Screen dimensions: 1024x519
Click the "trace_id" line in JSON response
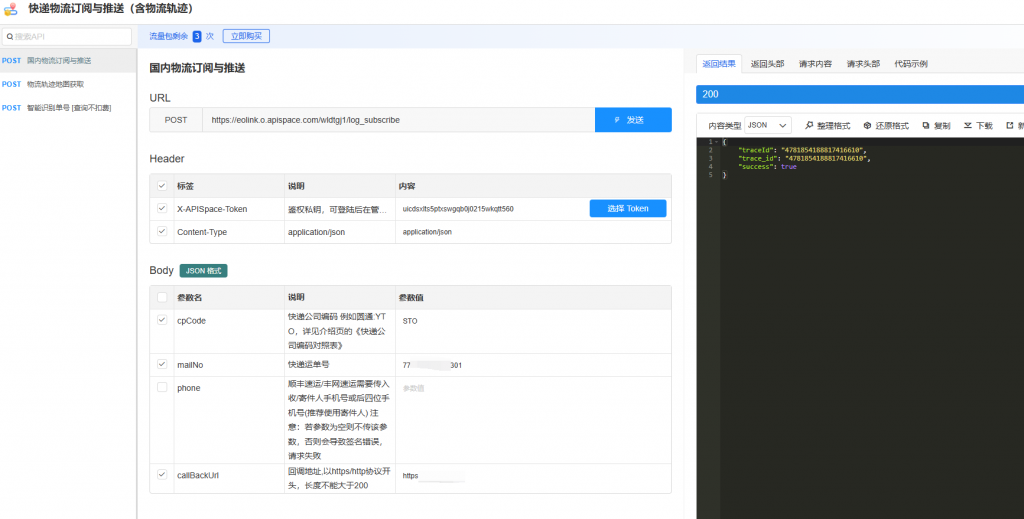pos(805,158)
